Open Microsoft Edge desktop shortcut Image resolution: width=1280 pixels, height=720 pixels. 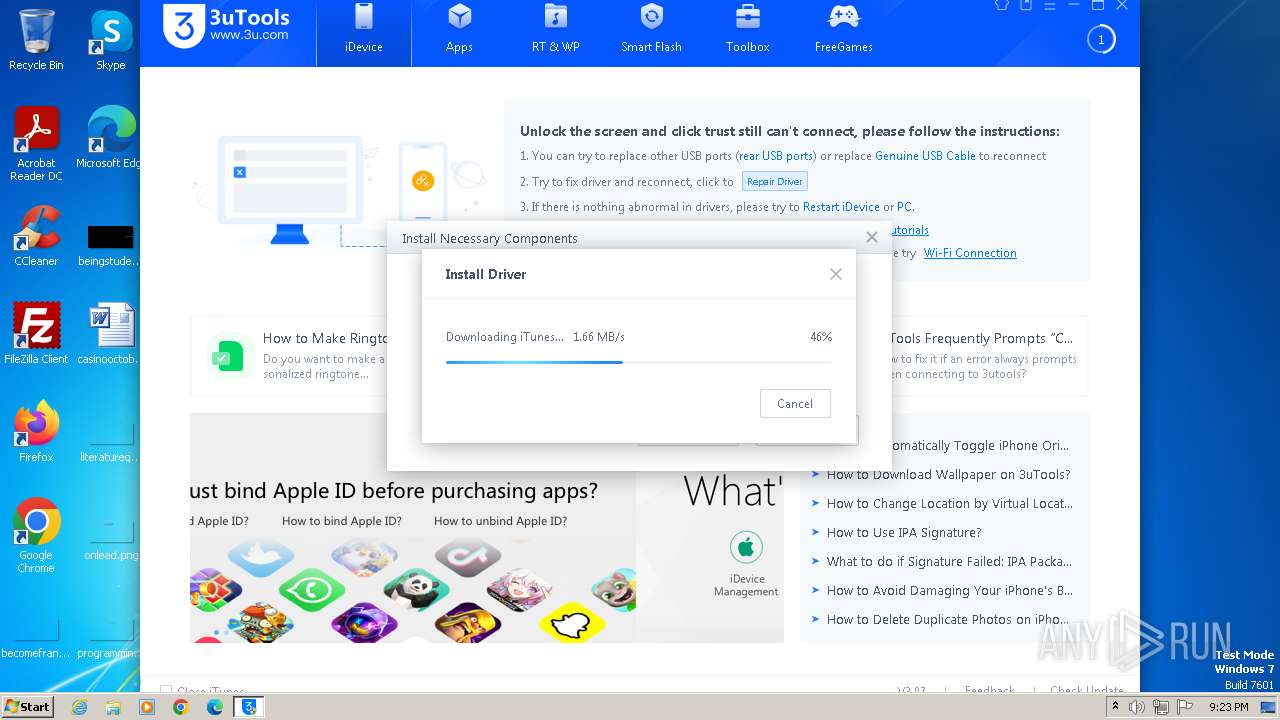pos(110,138)
